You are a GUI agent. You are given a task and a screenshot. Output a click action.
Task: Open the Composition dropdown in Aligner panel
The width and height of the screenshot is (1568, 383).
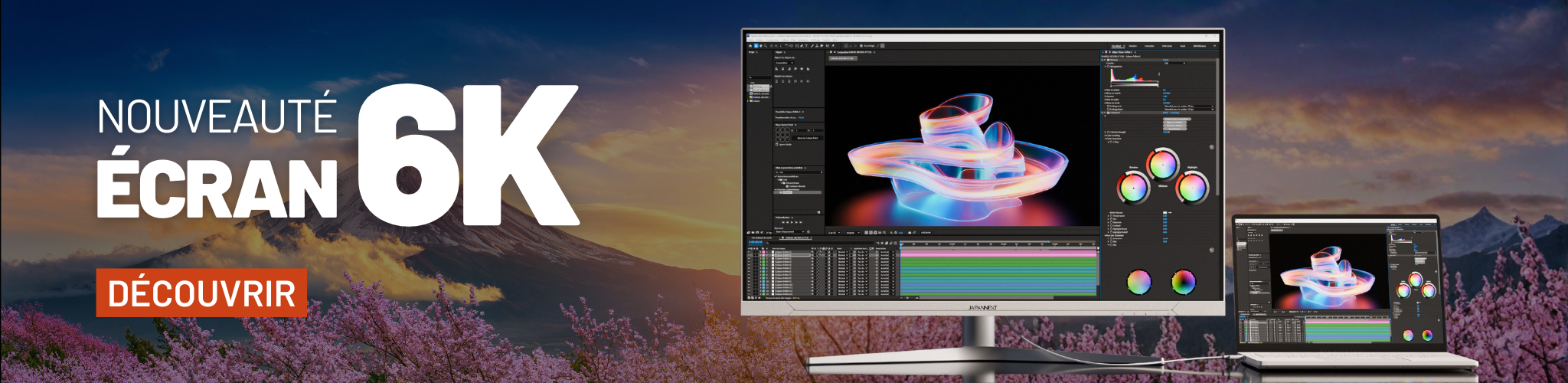coord(784,63)
